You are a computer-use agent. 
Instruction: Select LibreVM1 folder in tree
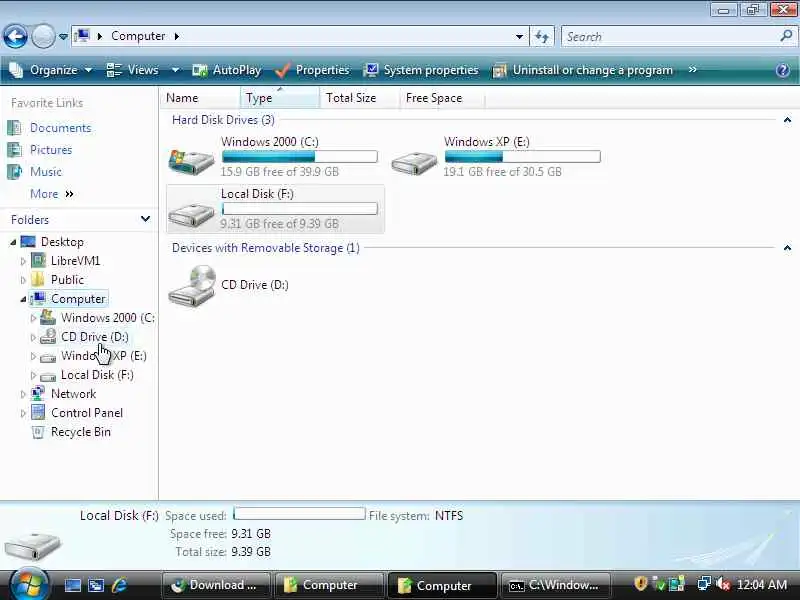click(76, 261)
